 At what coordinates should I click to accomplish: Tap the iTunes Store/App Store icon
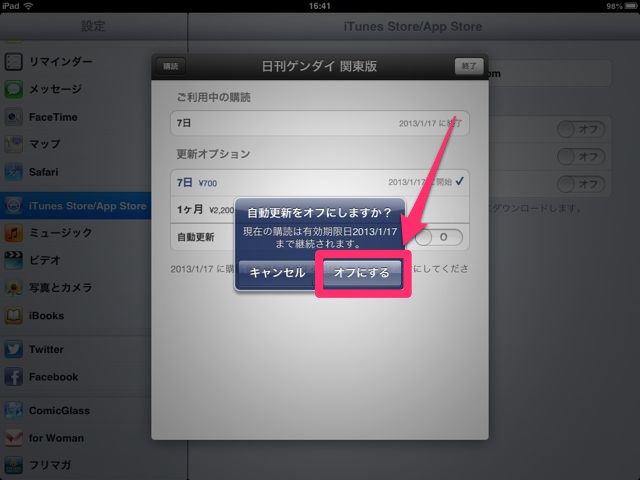tap(13, 205)
